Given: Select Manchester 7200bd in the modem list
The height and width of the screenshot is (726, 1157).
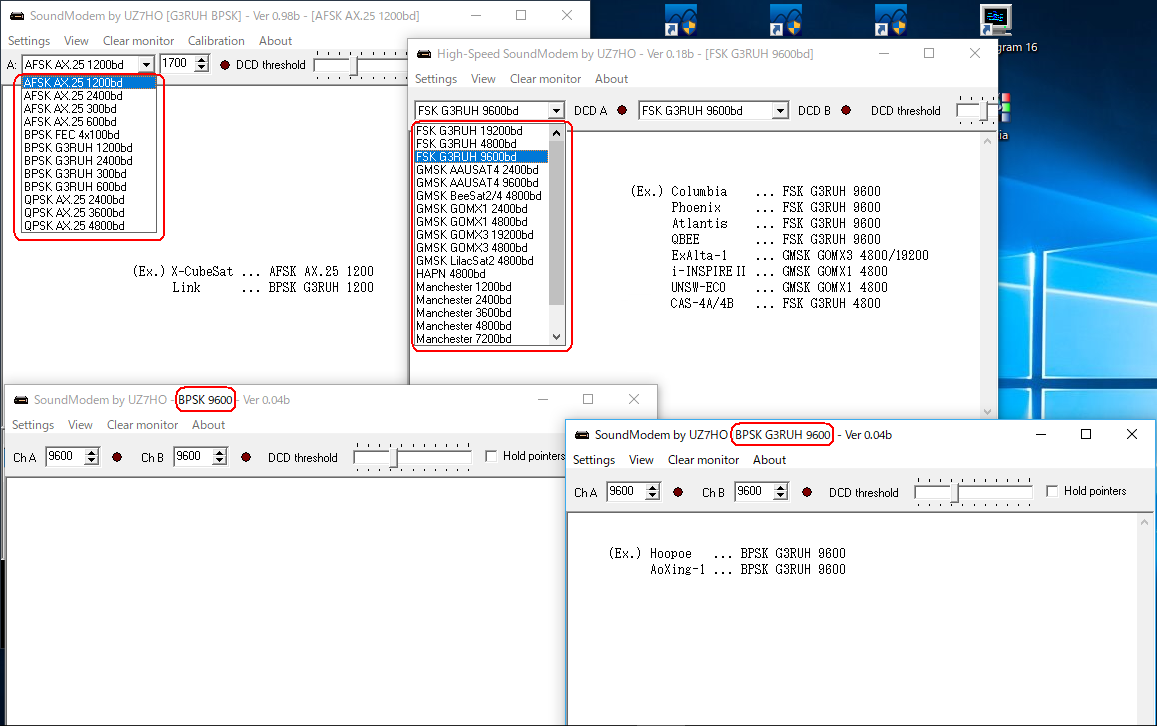Looking at the screenshot, I should [482, 339].
